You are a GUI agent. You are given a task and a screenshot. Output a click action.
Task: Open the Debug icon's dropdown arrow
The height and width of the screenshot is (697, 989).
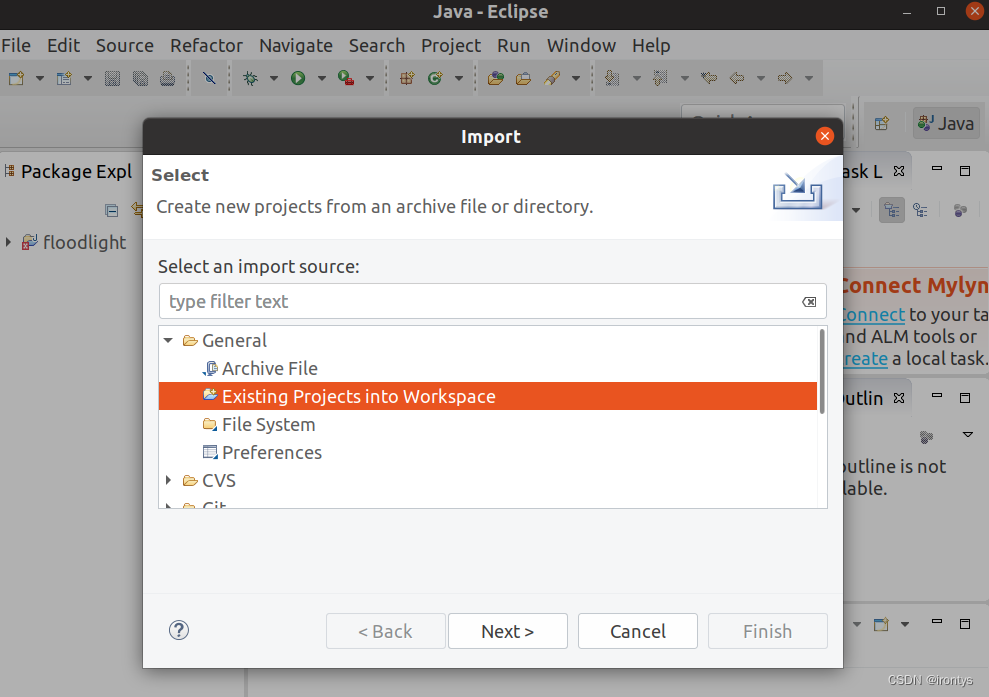(x=274, y=78)
